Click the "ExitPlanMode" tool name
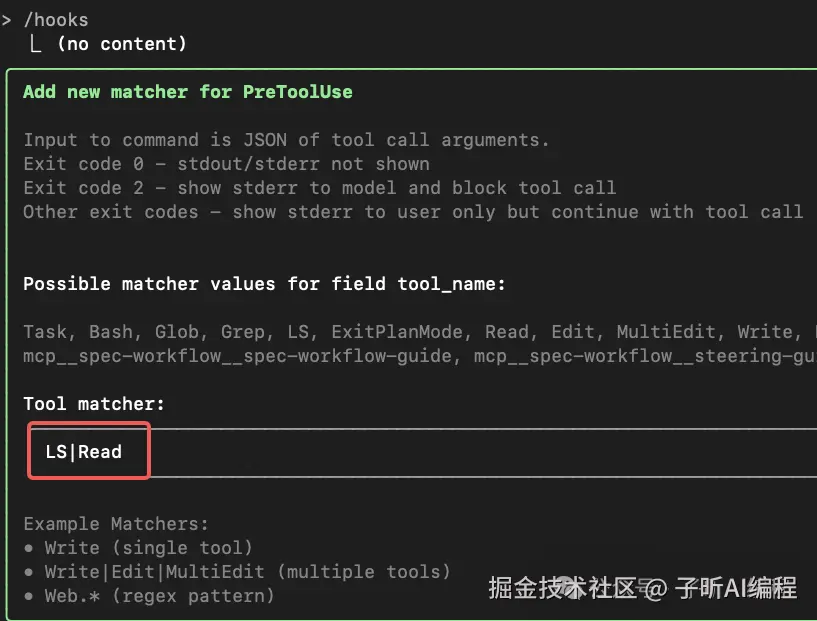 pyautogui.click(x=396, y=332)
